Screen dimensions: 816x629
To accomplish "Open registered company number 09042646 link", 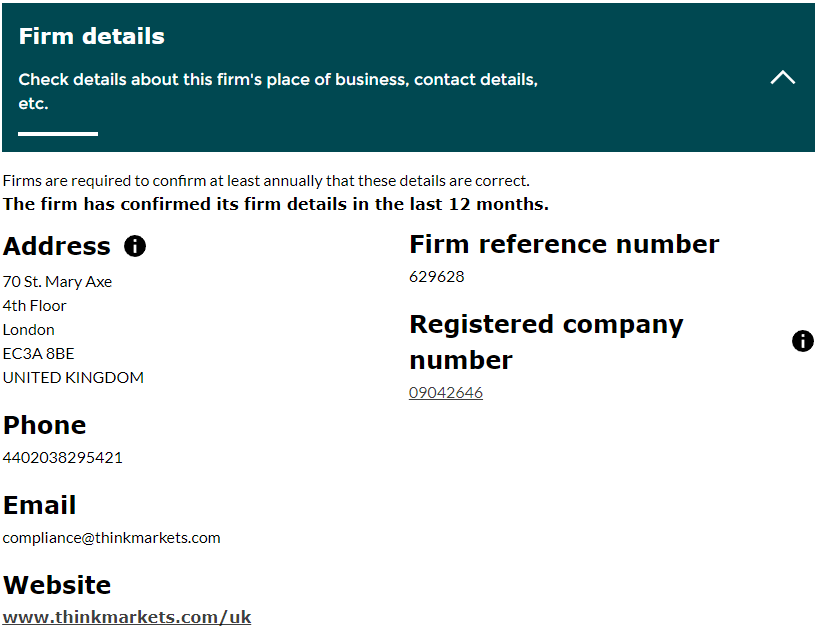I will 446,393.
